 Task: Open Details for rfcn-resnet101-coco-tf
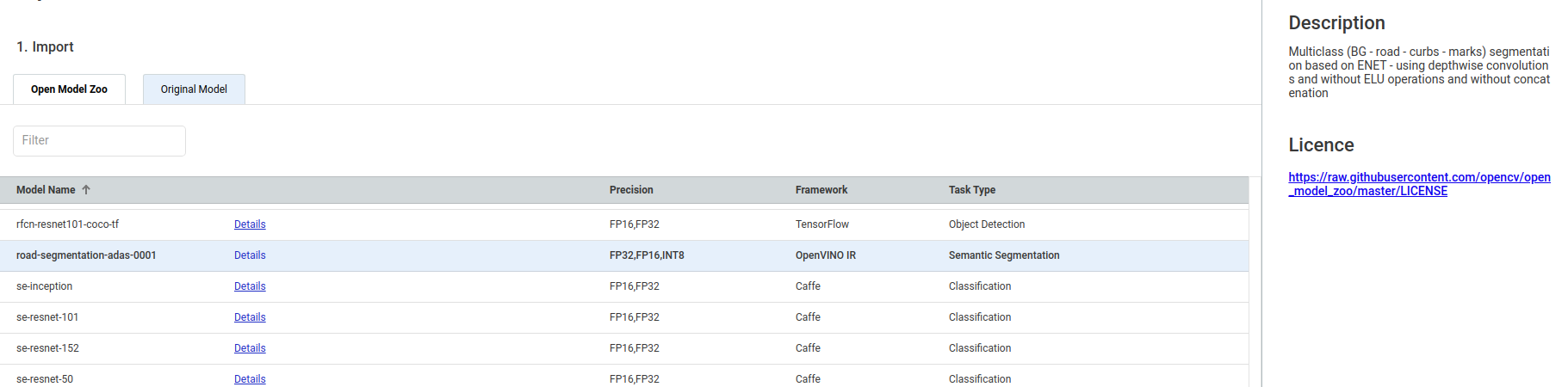pos(250,224)
